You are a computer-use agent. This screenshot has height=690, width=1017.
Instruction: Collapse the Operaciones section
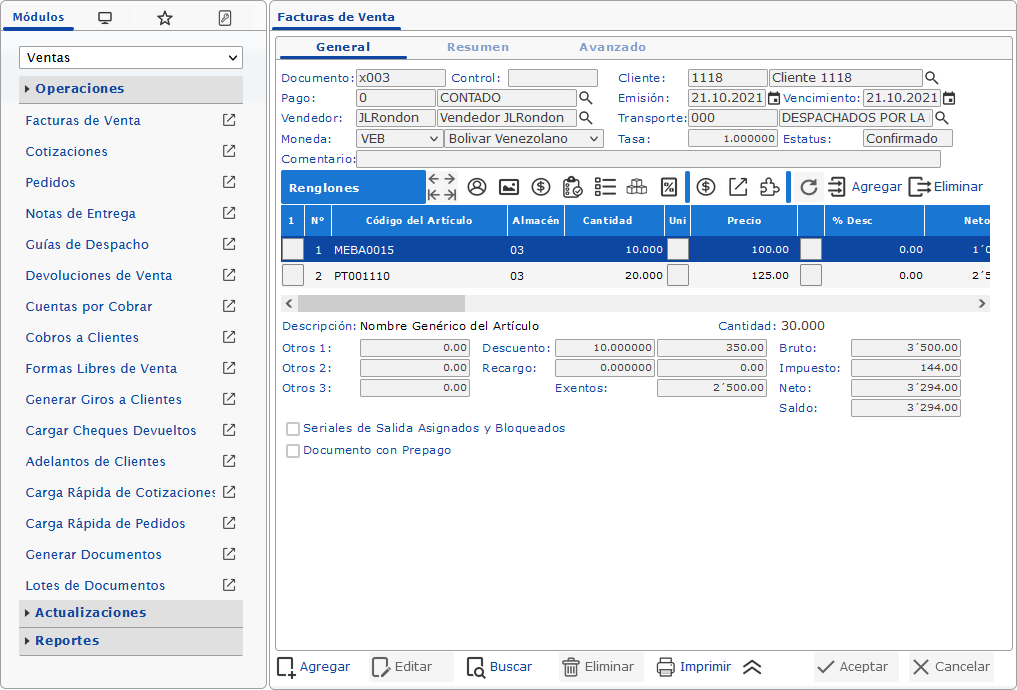pyautogui.click(x=131, y=89)
